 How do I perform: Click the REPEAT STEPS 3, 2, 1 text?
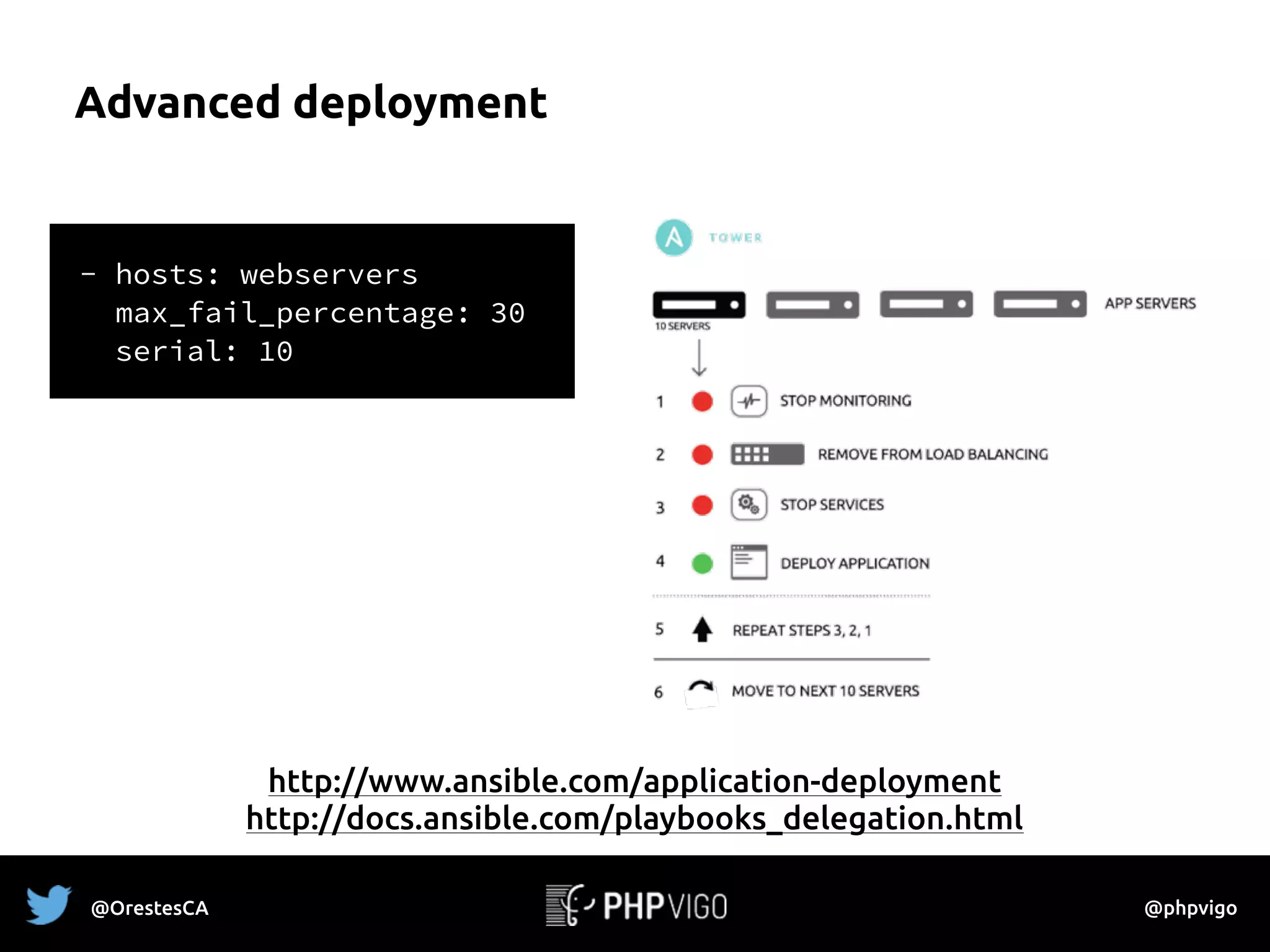802,630
